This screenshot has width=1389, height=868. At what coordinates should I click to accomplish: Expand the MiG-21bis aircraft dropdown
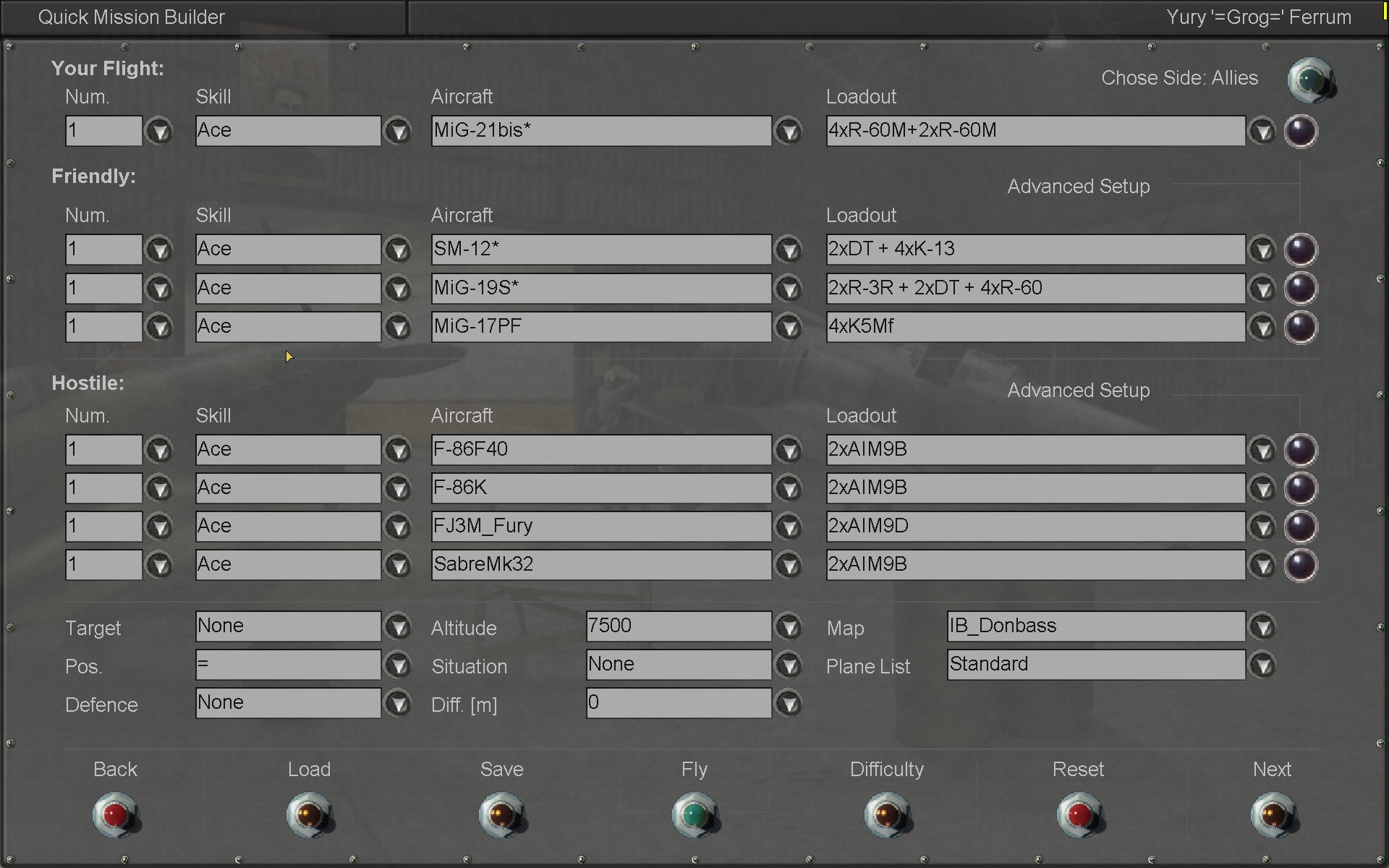click(789, 132)
